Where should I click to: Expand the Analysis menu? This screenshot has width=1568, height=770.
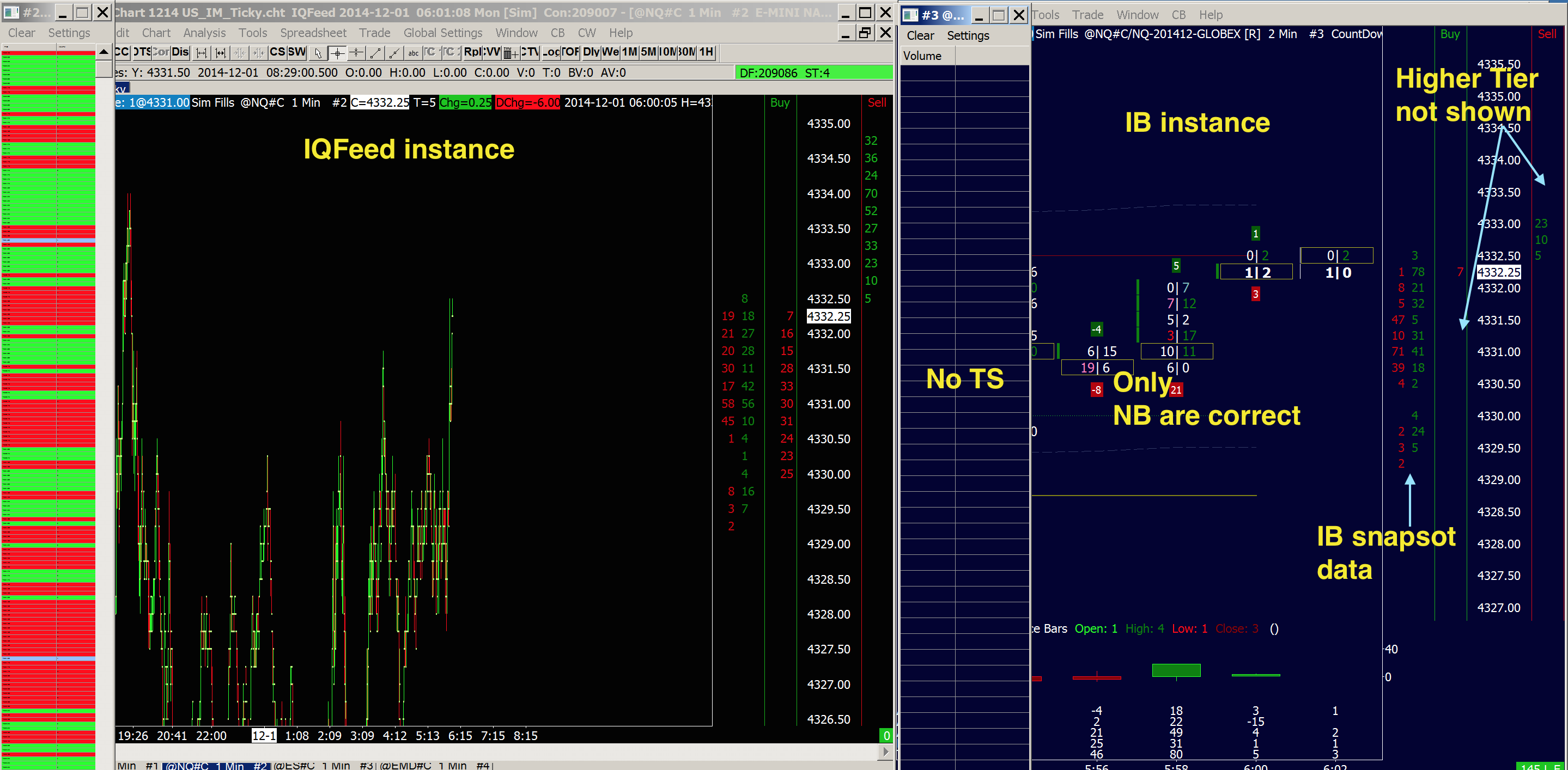(x=204, y=33)
